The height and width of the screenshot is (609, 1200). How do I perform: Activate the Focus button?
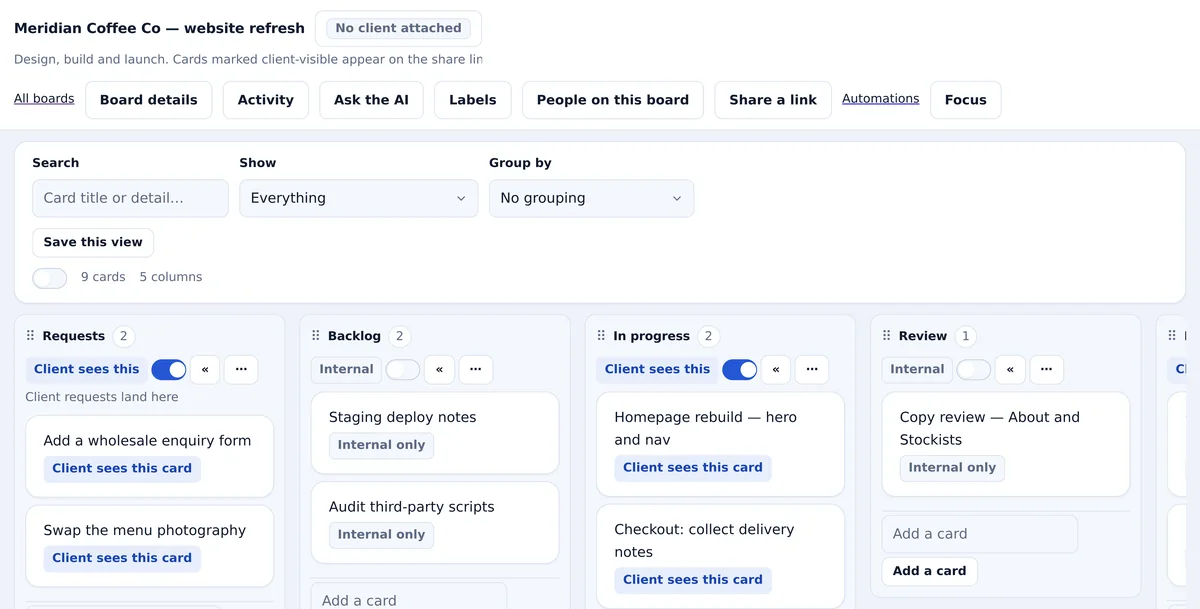(x=966, y=100)
